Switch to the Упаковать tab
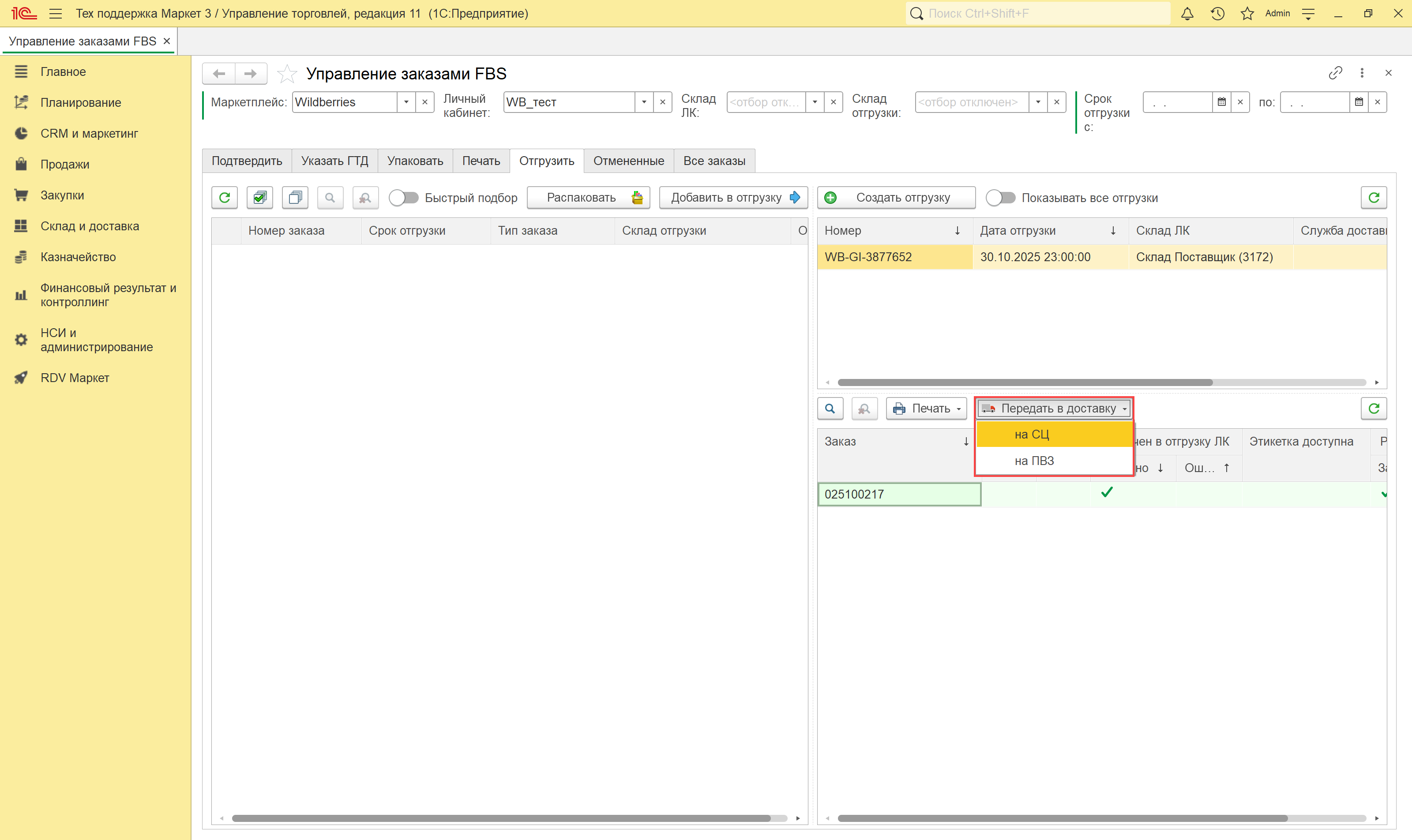 click(x=415, y=161)
